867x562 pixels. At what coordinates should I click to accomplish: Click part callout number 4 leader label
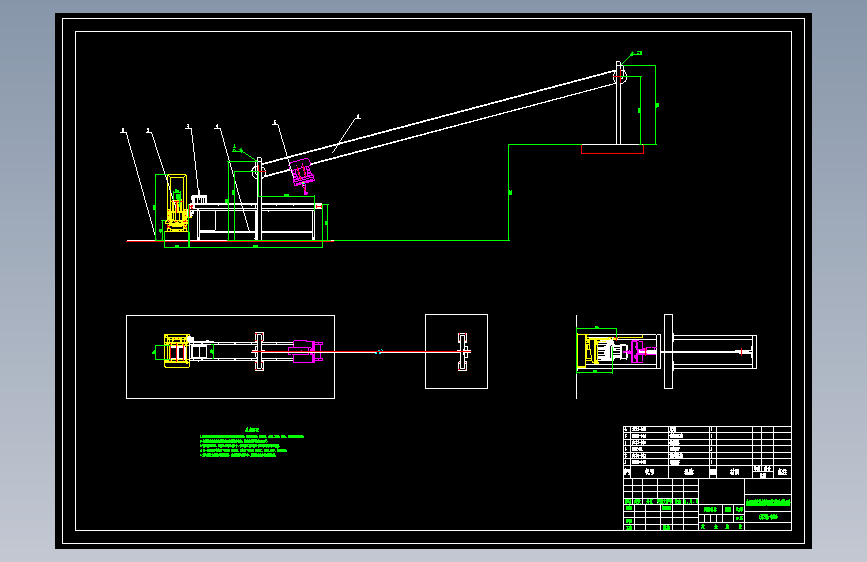tap(217, 127)
